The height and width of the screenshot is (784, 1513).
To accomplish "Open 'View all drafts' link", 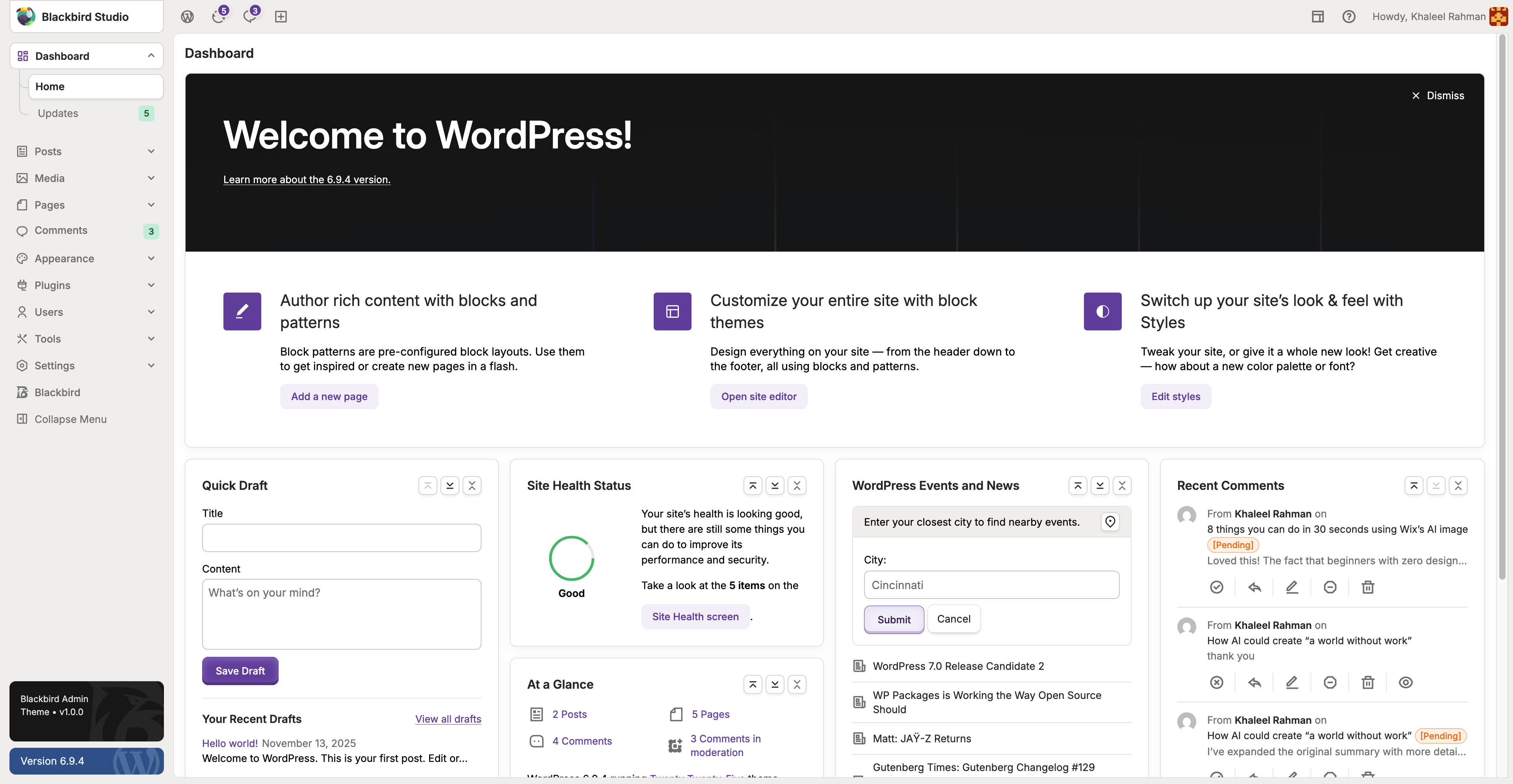I will point(448,719).
